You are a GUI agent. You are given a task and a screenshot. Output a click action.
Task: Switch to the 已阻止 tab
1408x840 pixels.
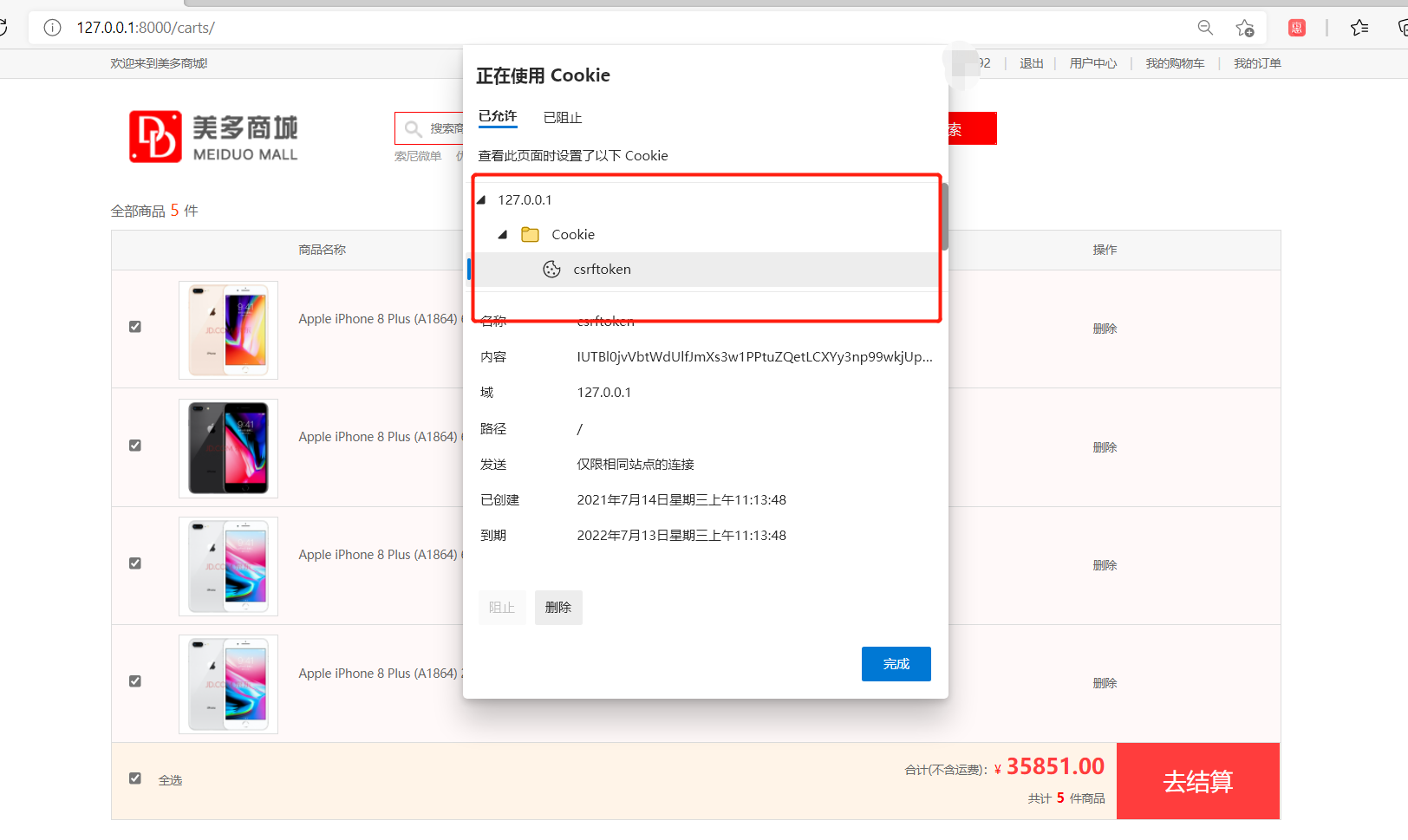(x=563, y=117)
